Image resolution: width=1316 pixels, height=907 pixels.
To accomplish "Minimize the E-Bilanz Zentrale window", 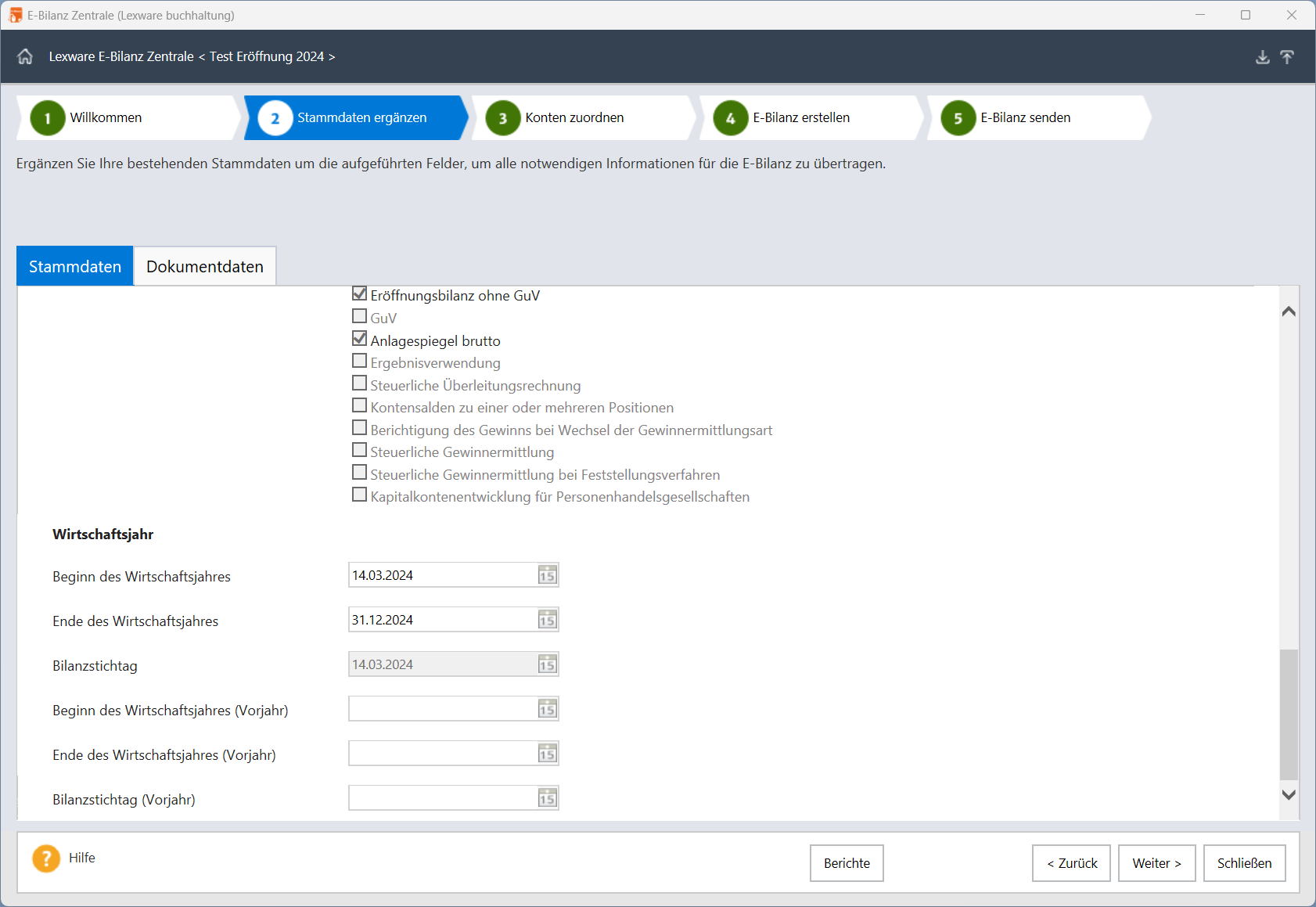I will point(1199,15).
